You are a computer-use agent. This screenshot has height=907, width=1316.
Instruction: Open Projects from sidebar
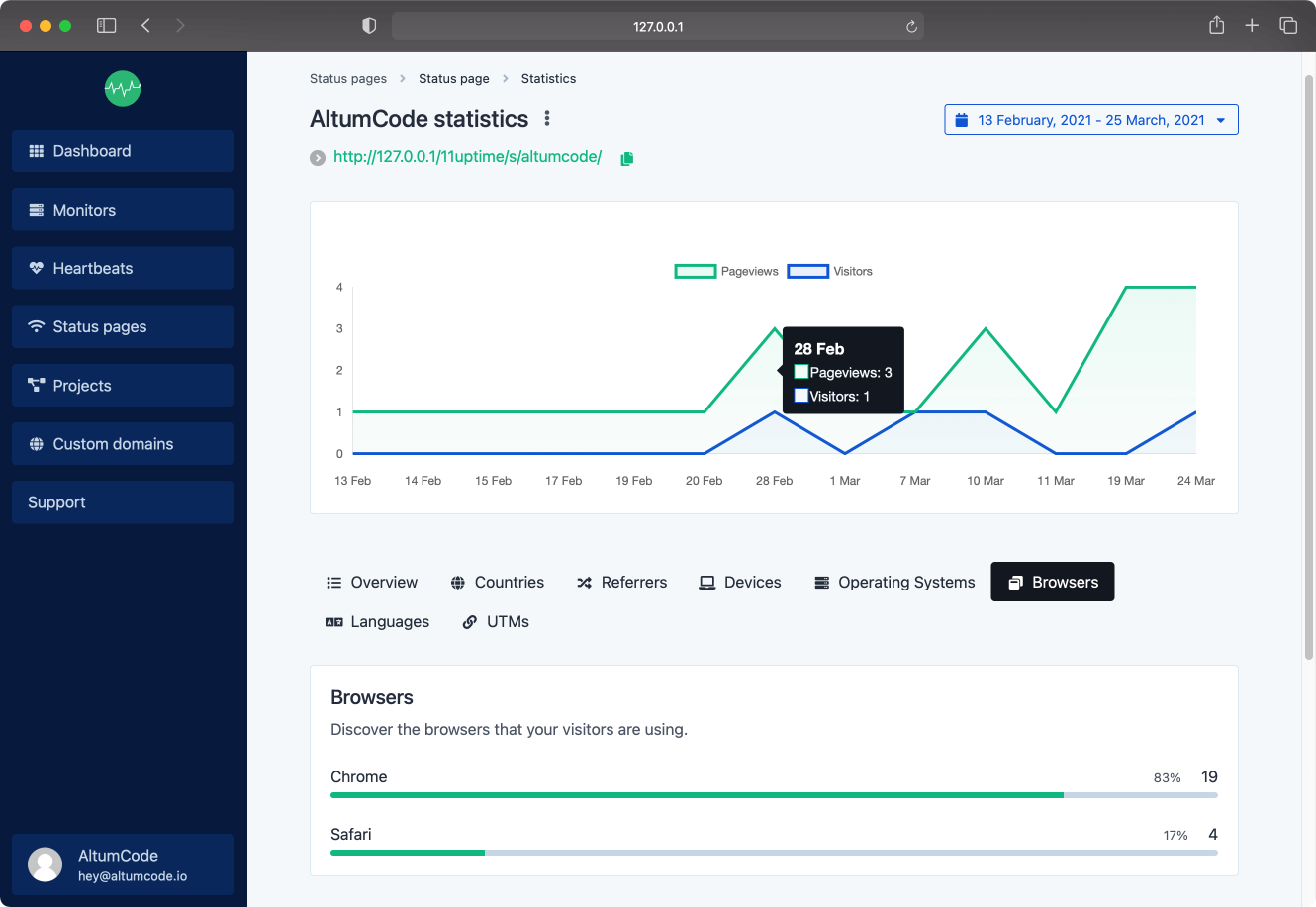point(123,386)
